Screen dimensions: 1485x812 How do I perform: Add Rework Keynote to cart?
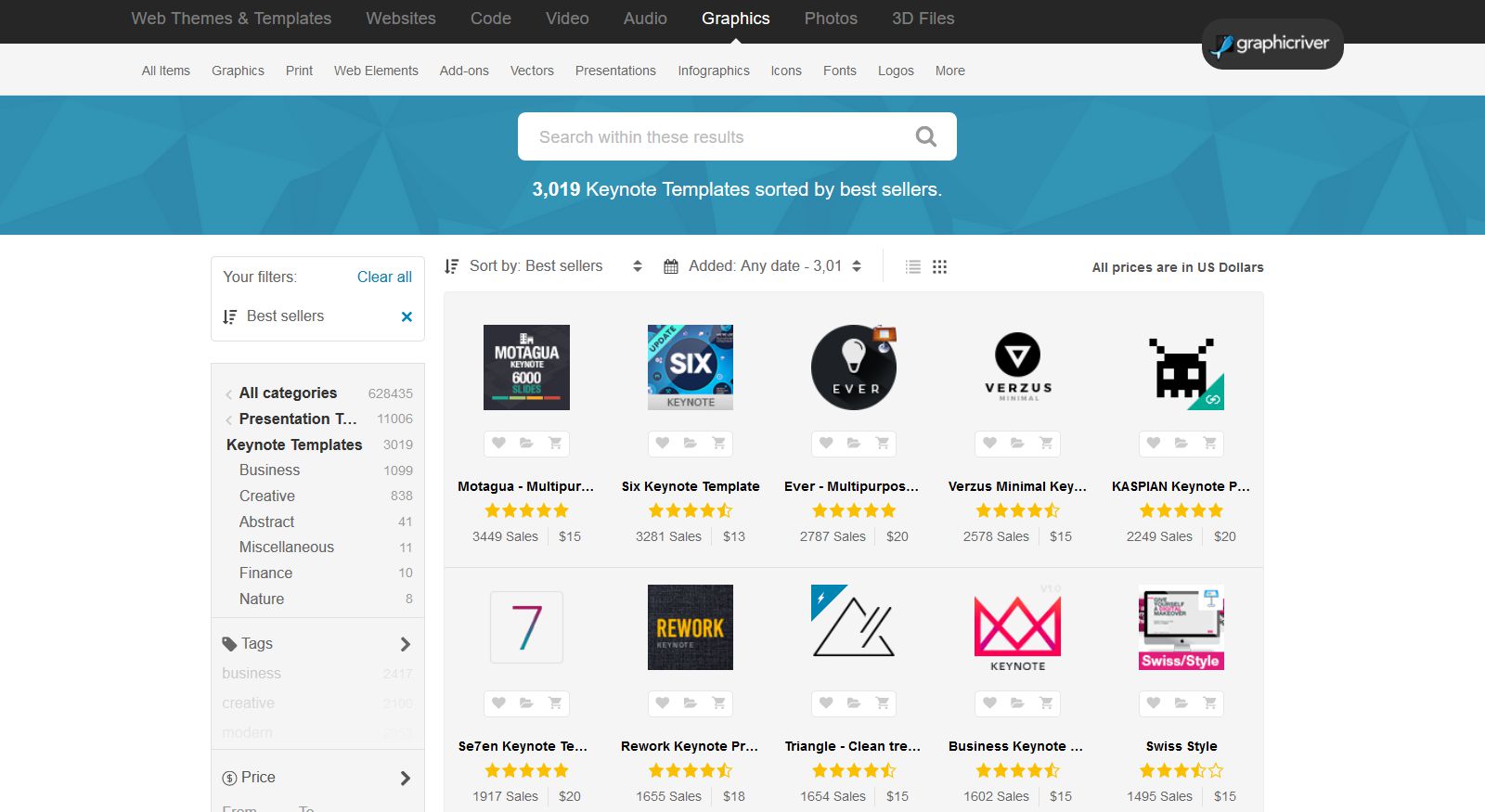coord(718,703)
